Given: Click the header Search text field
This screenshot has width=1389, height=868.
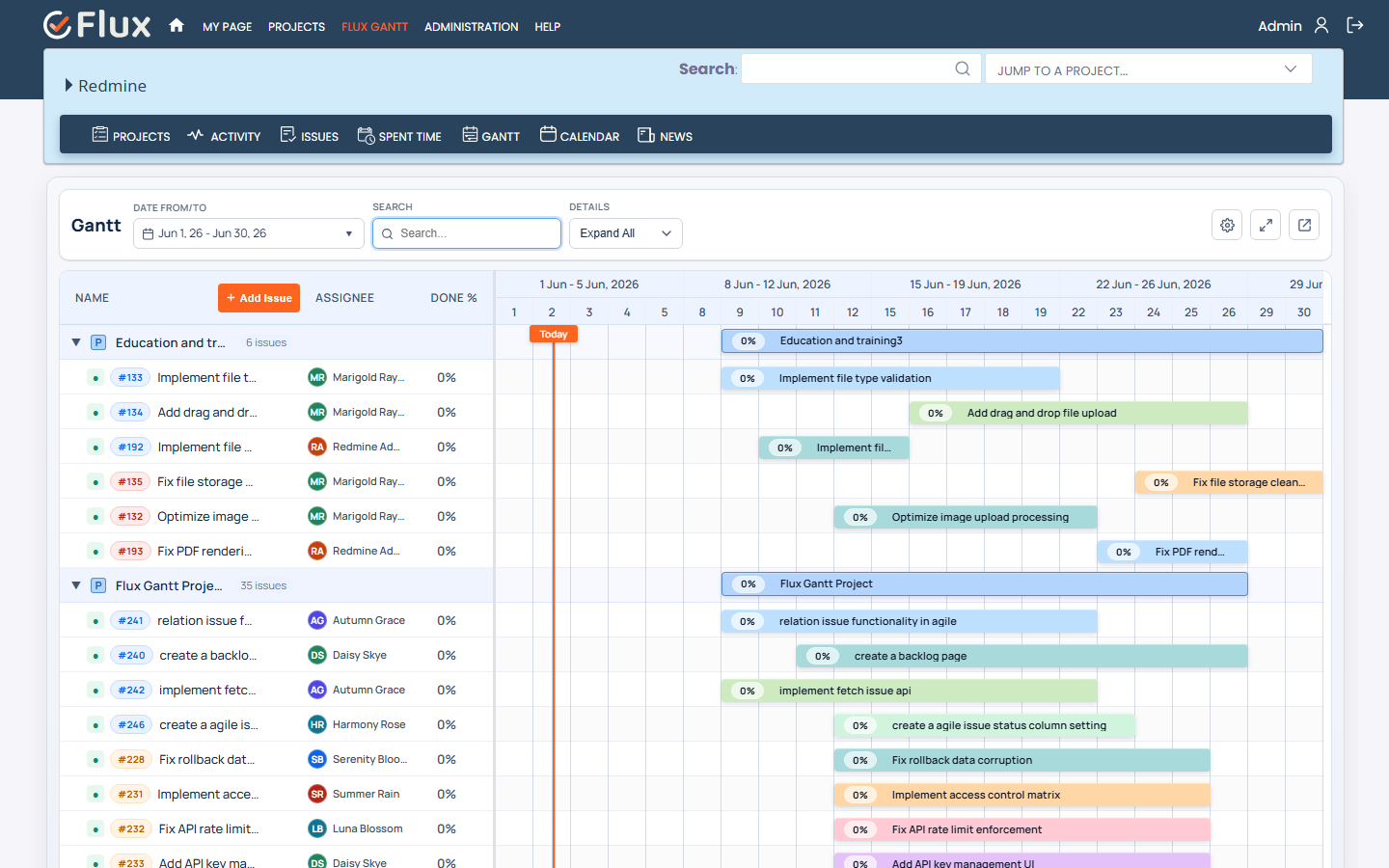Looking at the screenshot, I should [x=861, y=68].
